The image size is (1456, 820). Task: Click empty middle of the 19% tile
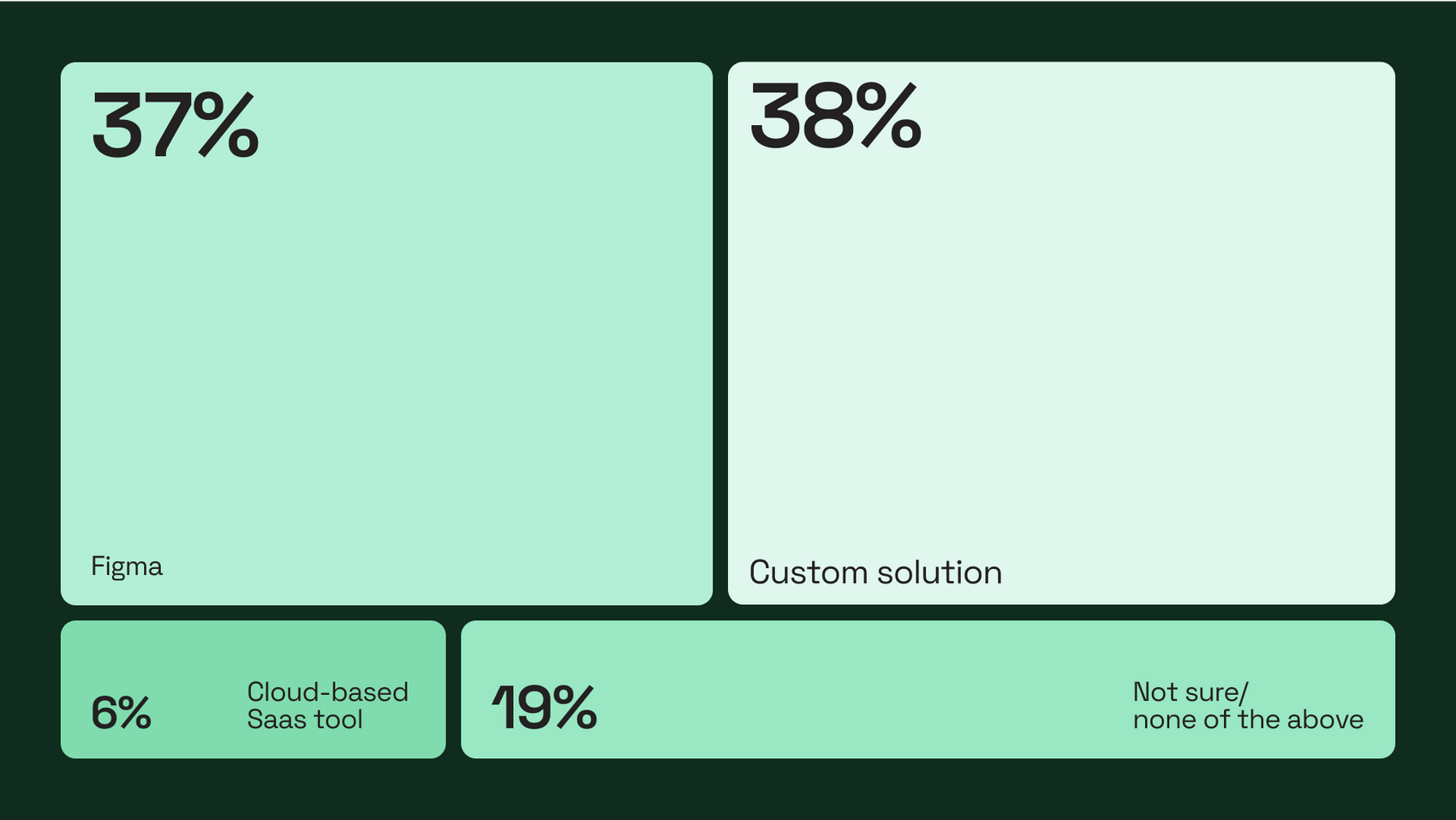(856, 690)
